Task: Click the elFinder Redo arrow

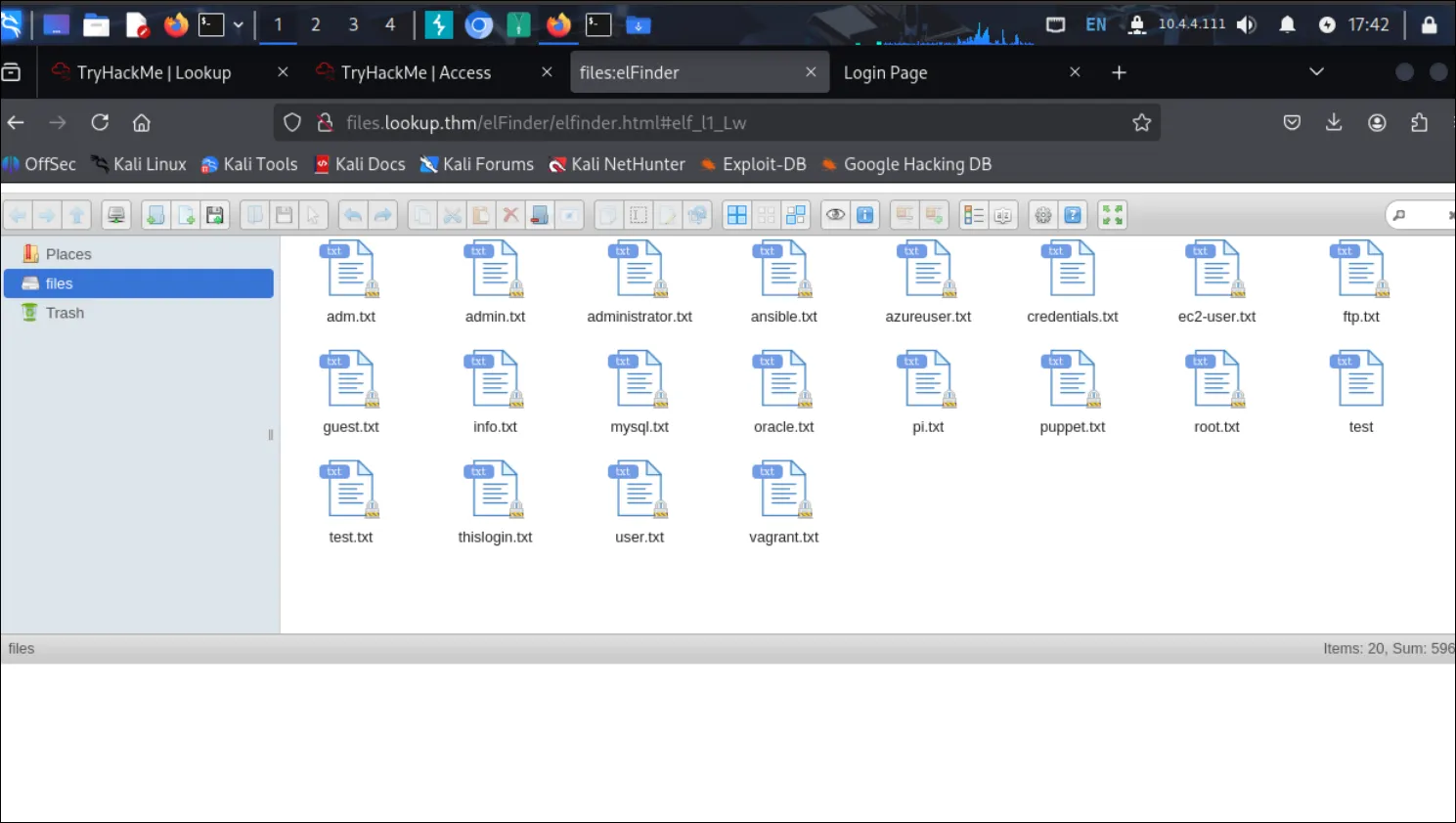Action: 383,215
